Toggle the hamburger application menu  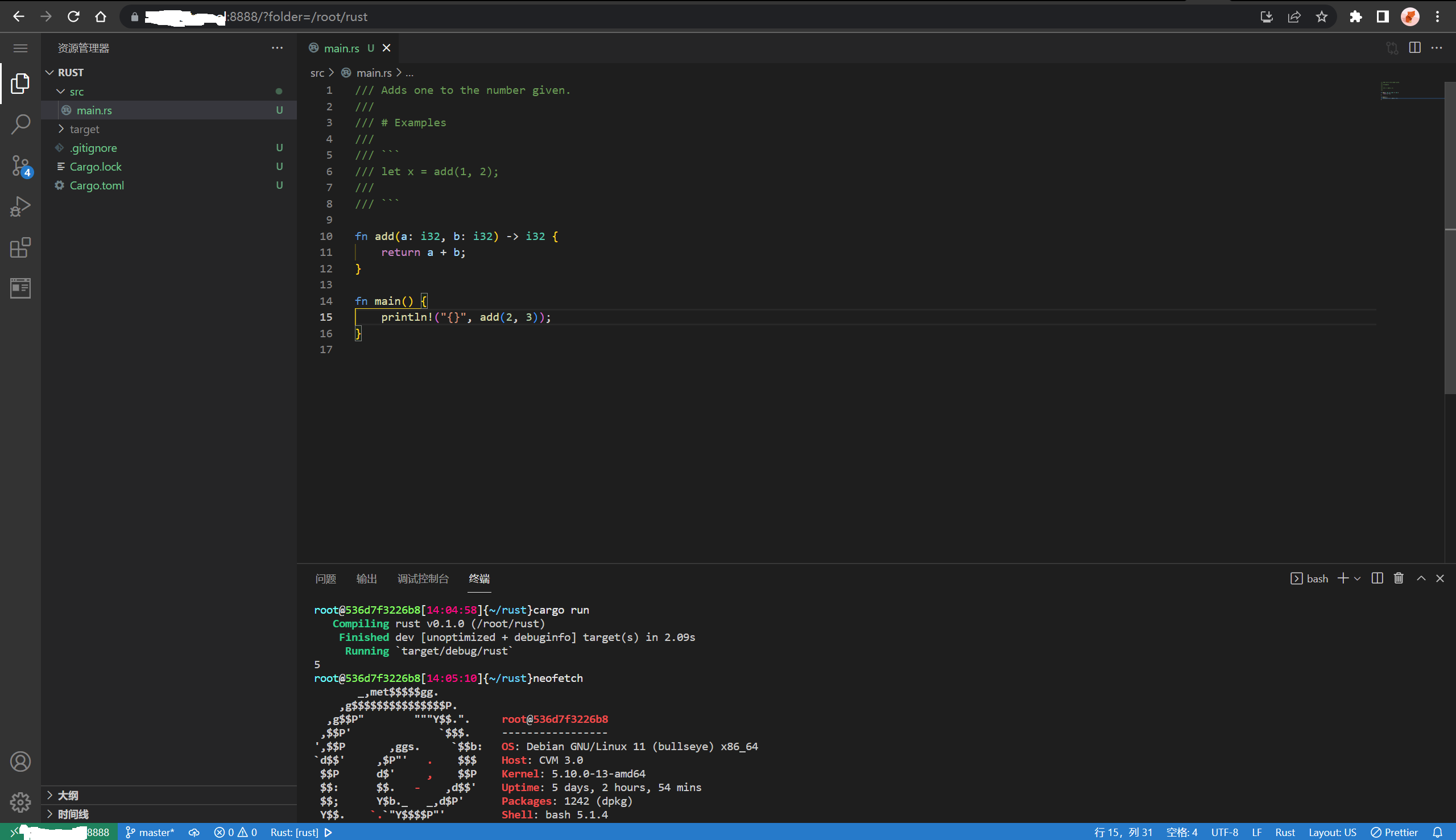pyautogui.click(x=20, y=48)
